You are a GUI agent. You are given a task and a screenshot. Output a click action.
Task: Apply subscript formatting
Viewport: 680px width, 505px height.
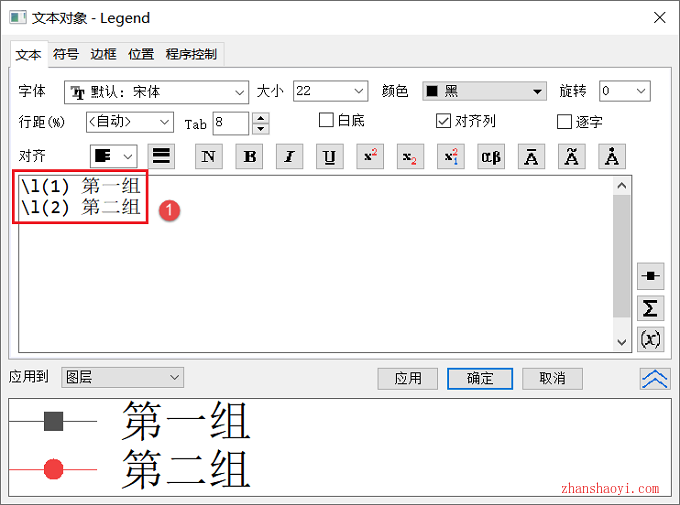(410, 156)
